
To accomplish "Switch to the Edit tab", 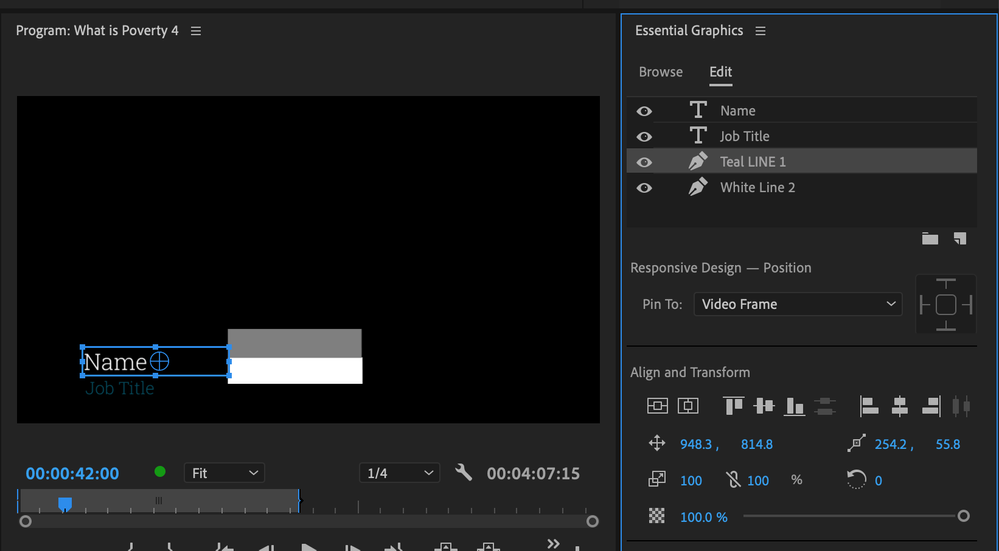I will coord(721,72).
